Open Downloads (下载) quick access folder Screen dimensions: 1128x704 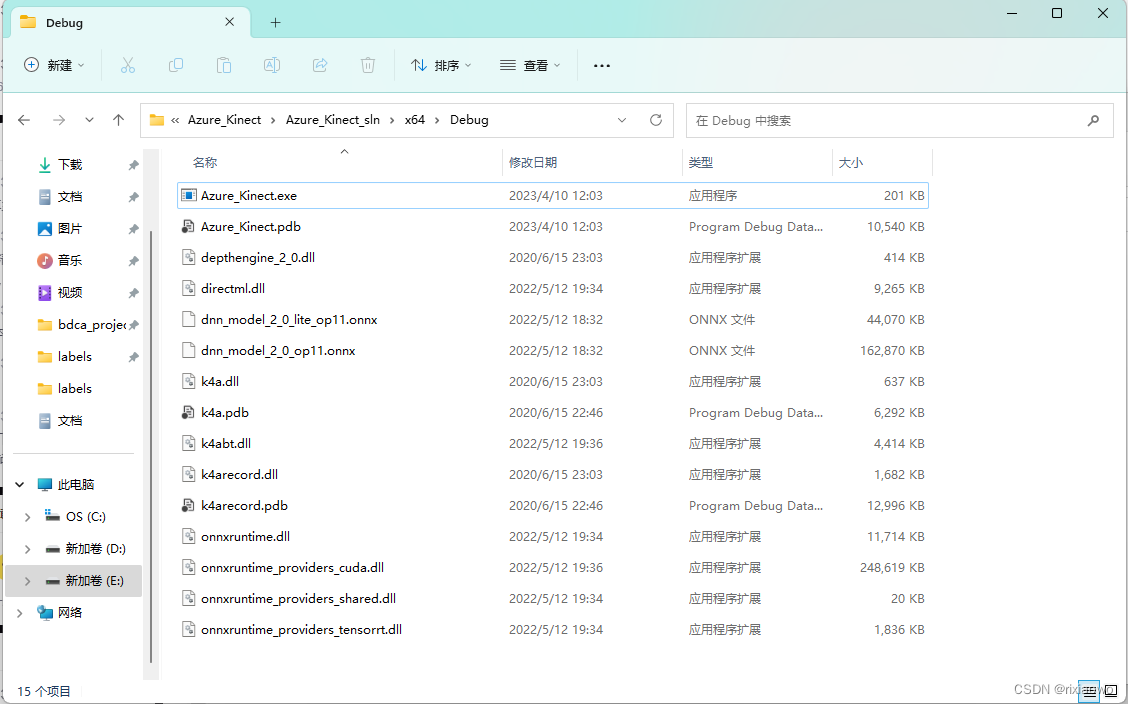point(70,165)
